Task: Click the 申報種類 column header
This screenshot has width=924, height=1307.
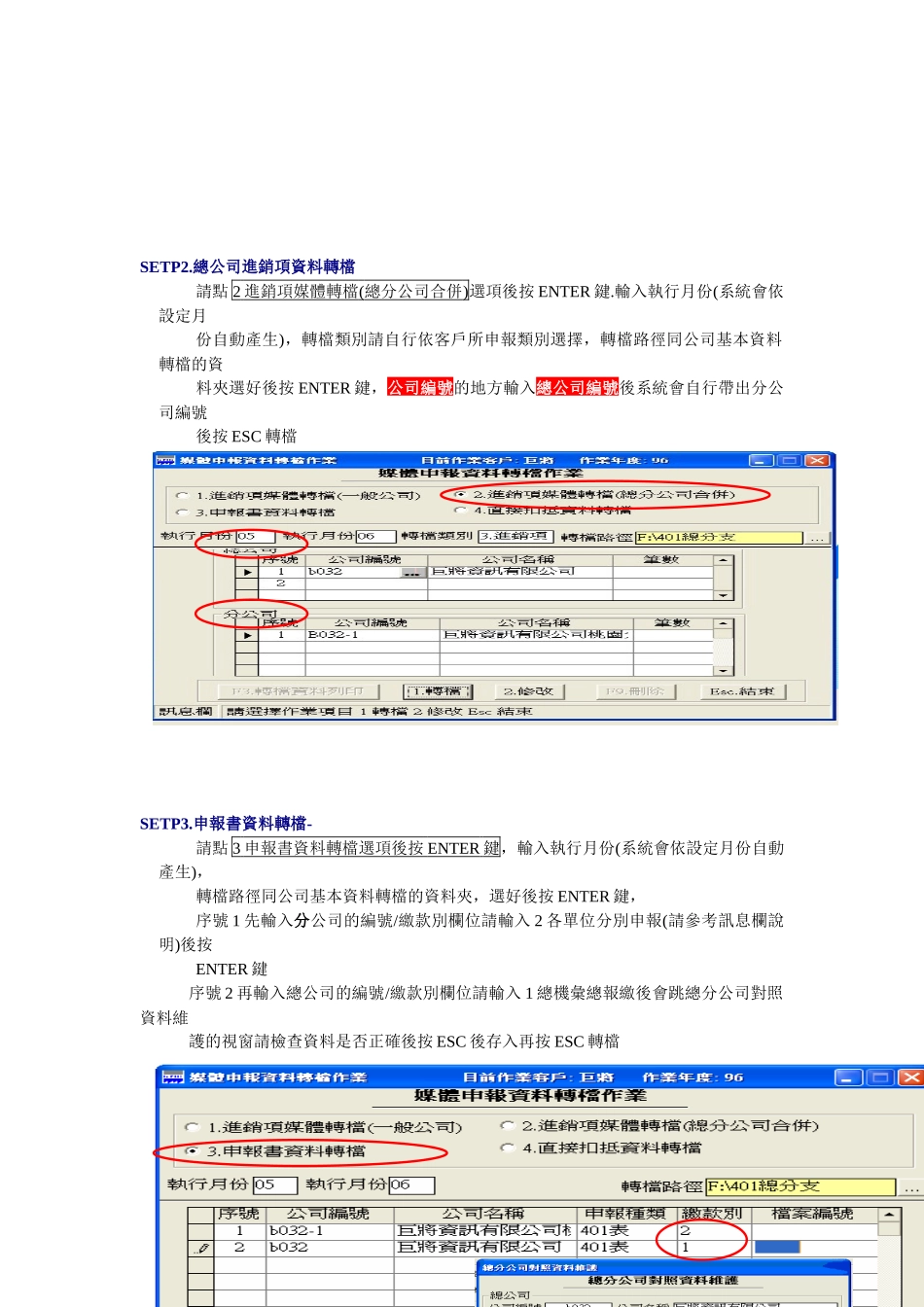Action: coord(626,1214)
